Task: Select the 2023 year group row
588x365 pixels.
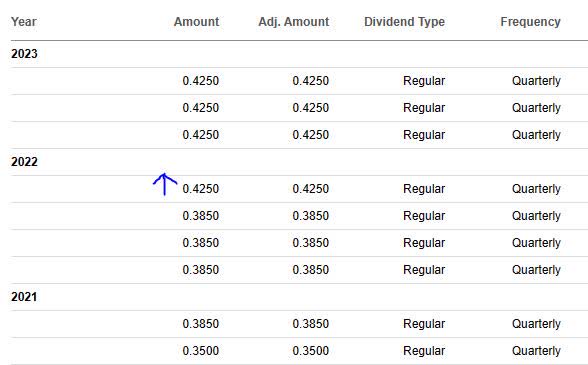Action: tap(299, 54)
